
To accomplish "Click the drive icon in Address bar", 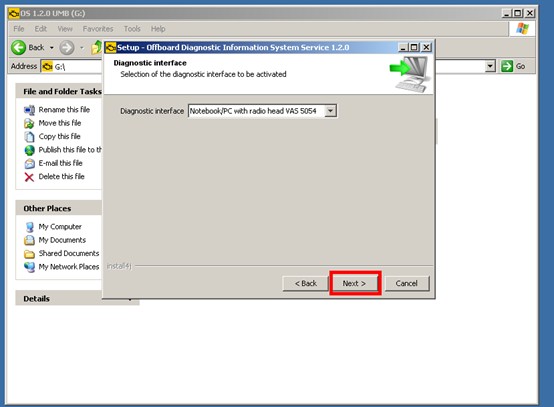I will pos(47,66).
